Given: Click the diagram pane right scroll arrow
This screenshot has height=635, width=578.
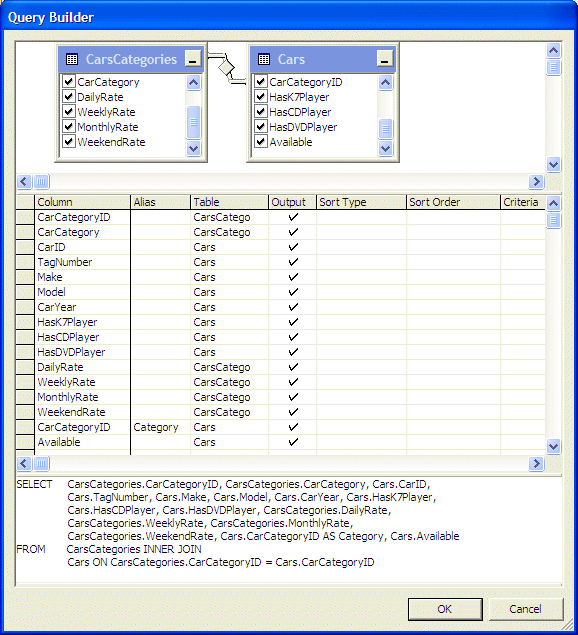Looking at the screenshot, I should pos(536,181).
